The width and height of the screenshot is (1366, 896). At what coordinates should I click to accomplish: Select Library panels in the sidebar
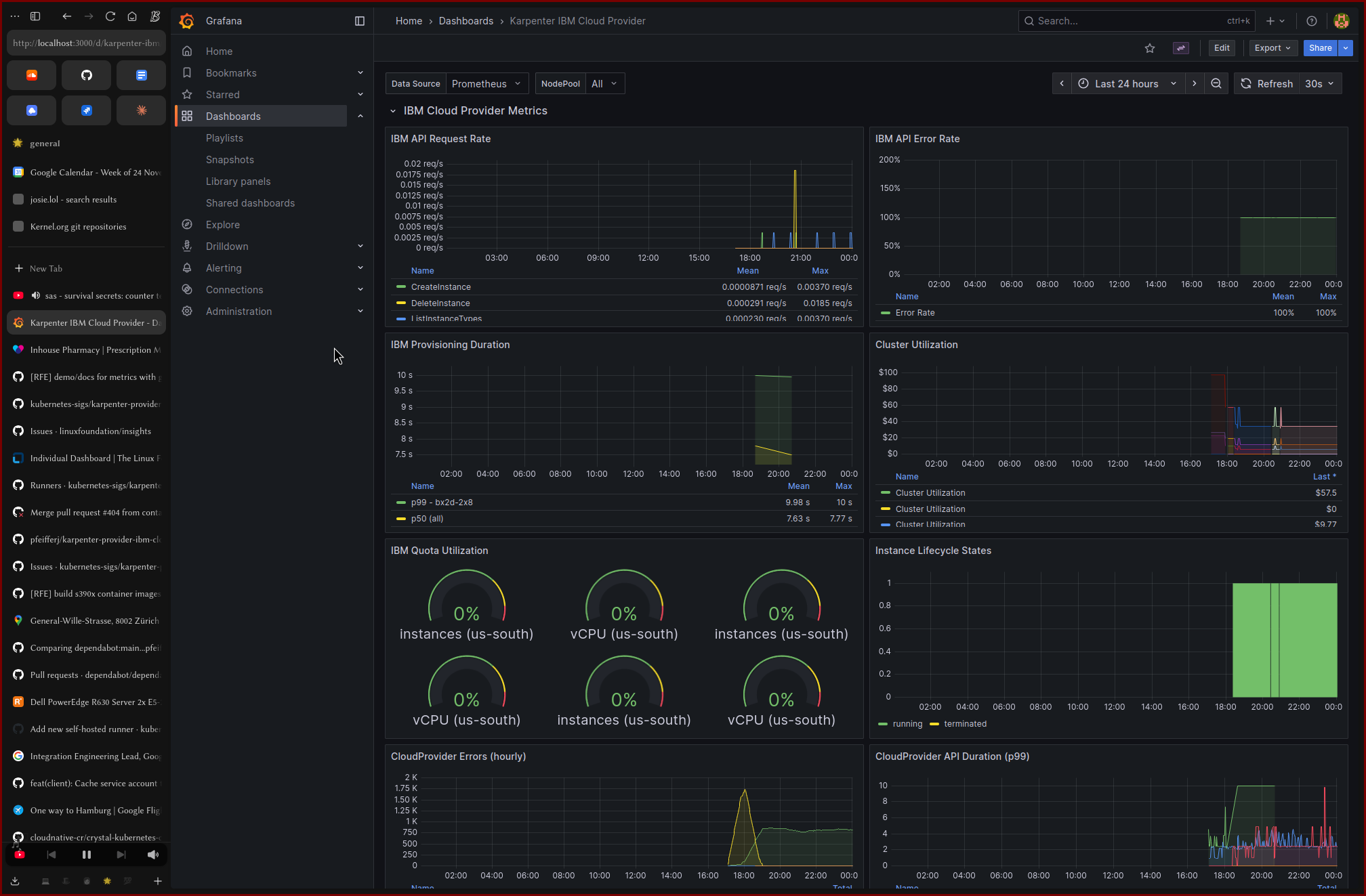(x=238, y=182)
